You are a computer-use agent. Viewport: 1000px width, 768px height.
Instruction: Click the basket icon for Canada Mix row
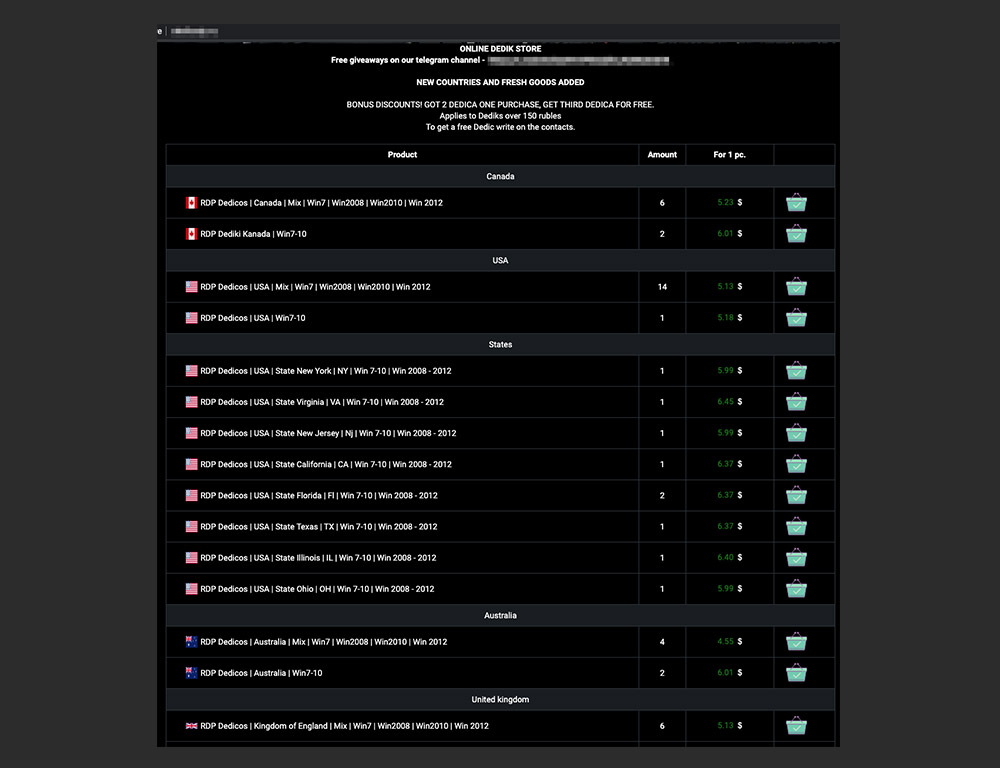(796, 203)
